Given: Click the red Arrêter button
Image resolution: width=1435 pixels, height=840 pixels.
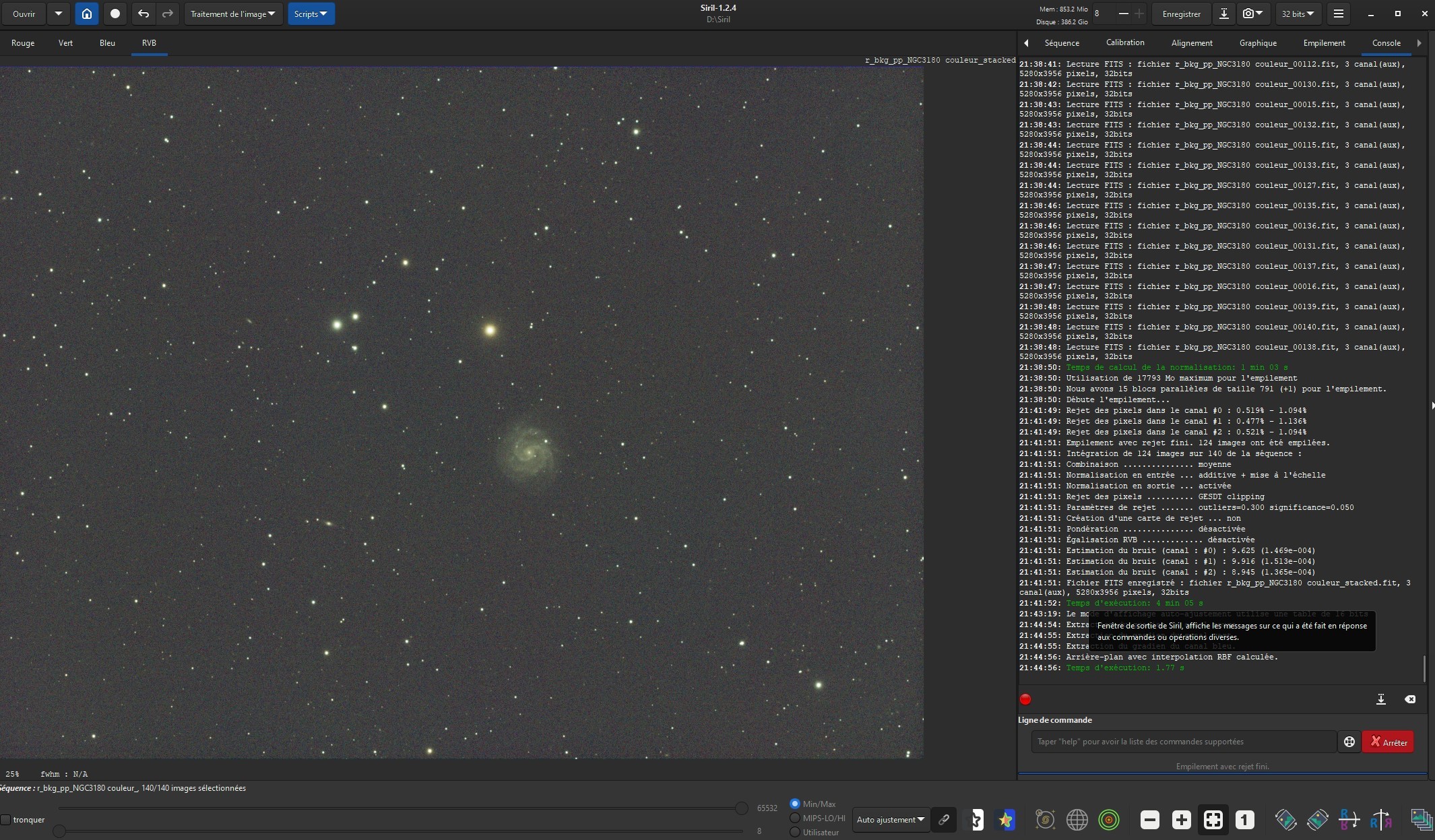Looking at the screenshot, I should point(1388,742).
